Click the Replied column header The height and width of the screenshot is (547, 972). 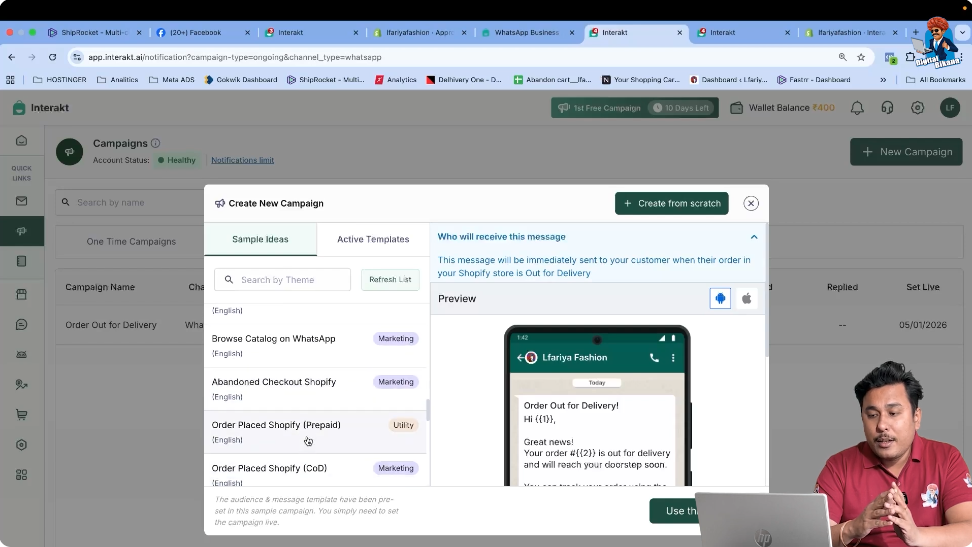[842, 287]
